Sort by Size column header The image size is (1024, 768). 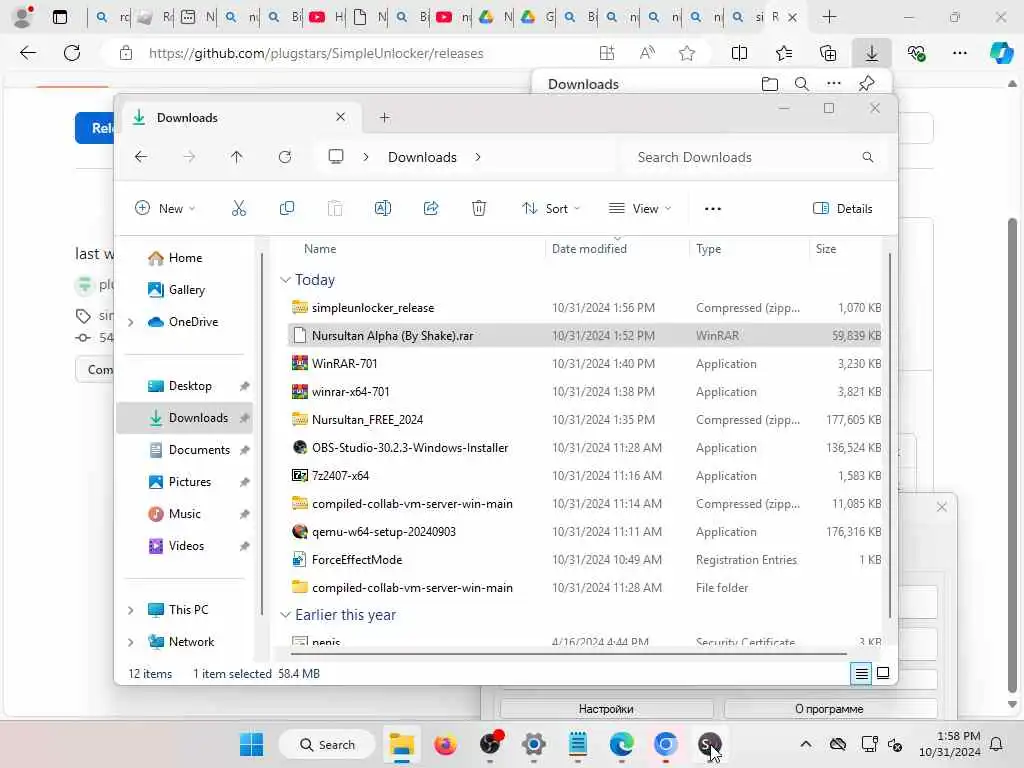coord(825,249)
